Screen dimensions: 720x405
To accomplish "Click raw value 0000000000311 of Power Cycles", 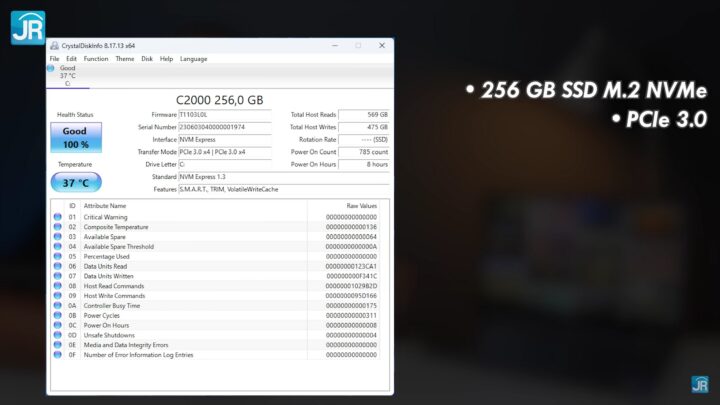I will (351, 315).
